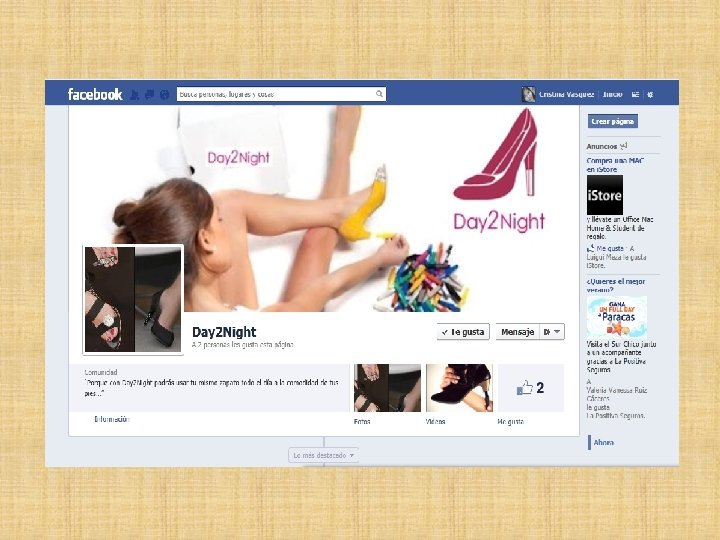Open the privacy shortcuts icon
Viewport: 720px width, 540px height.
(x=635, y=94)
